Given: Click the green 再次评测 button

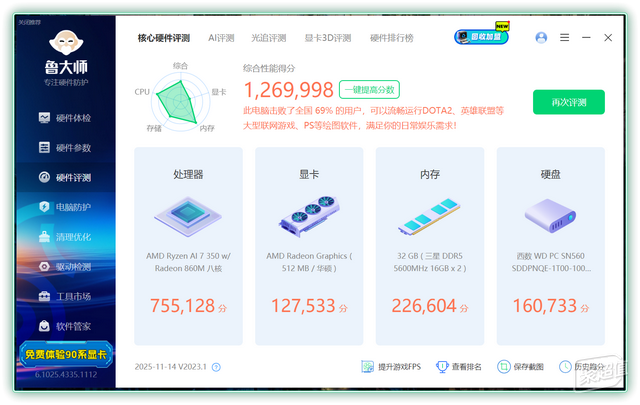Looking at the screenshot, I should [x=568, y=102].
